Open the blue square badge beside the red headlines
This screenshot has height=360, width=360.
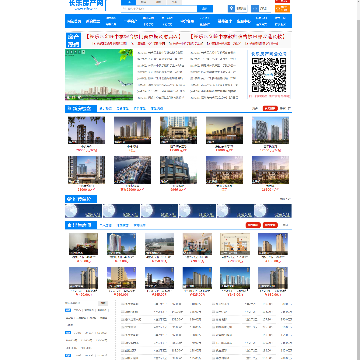73,40
